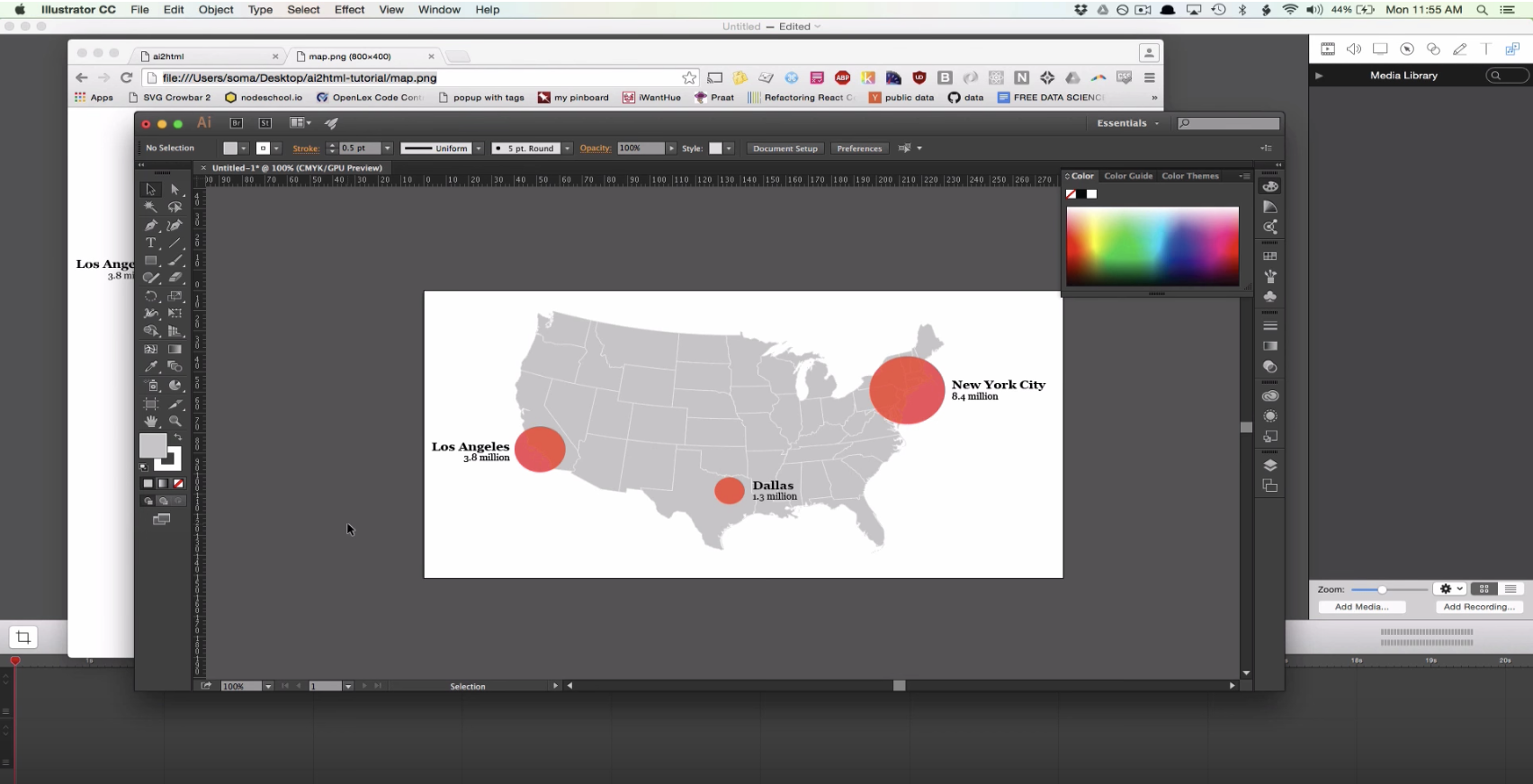
Task: Select the Direct Selection tool
Action: [175, 190]
